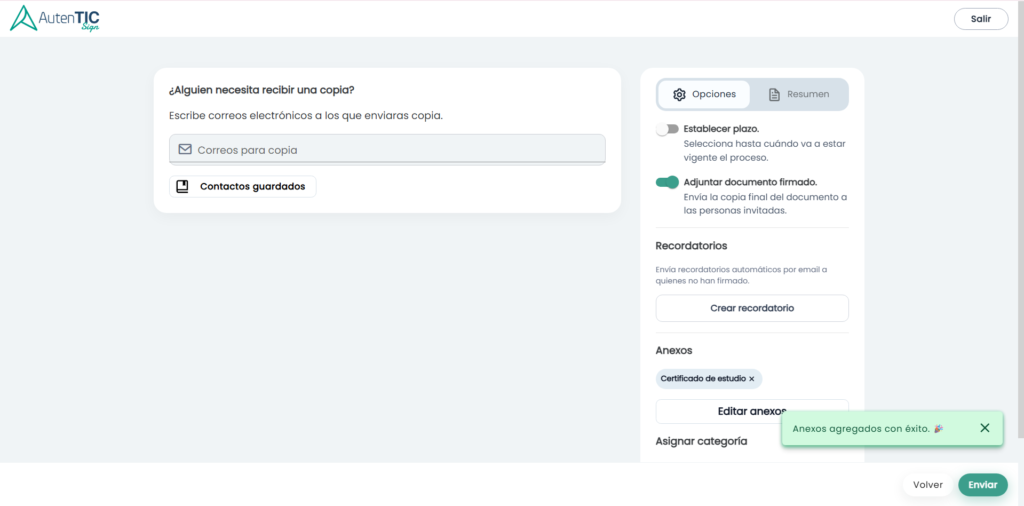Click Crear recordatorio button

(752, 308)
